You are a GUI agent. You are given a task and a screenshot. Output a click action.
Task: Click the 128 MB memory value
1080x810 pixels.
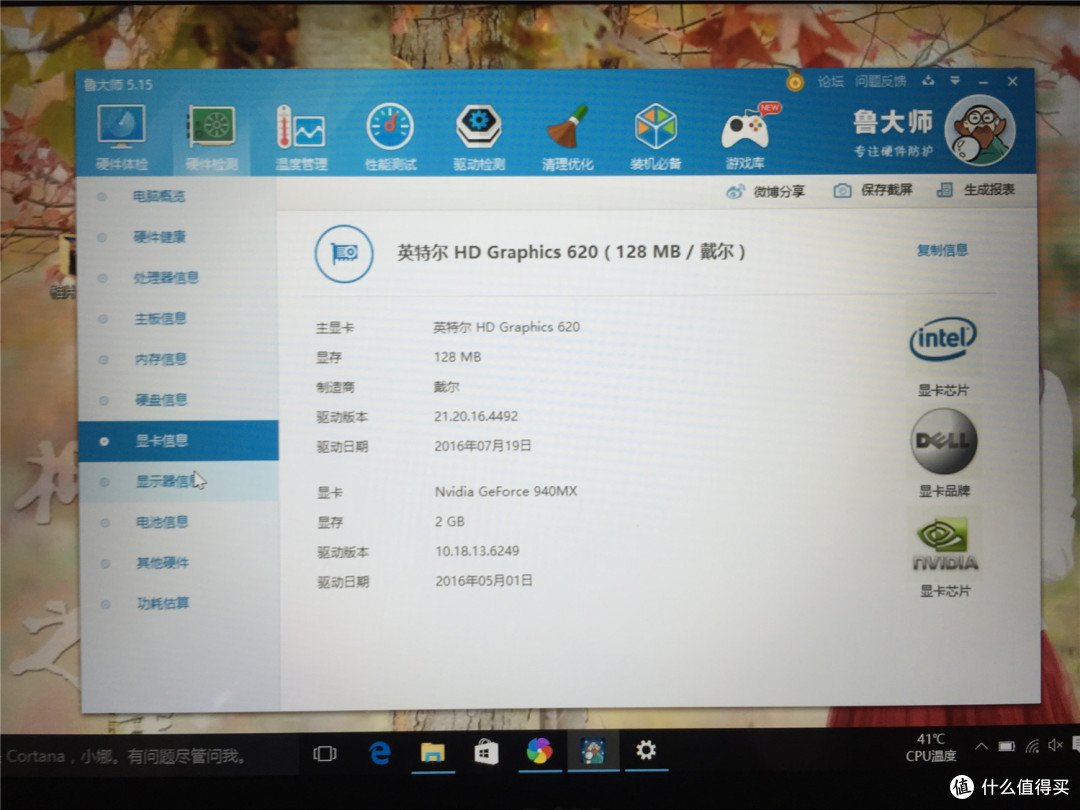457,357
